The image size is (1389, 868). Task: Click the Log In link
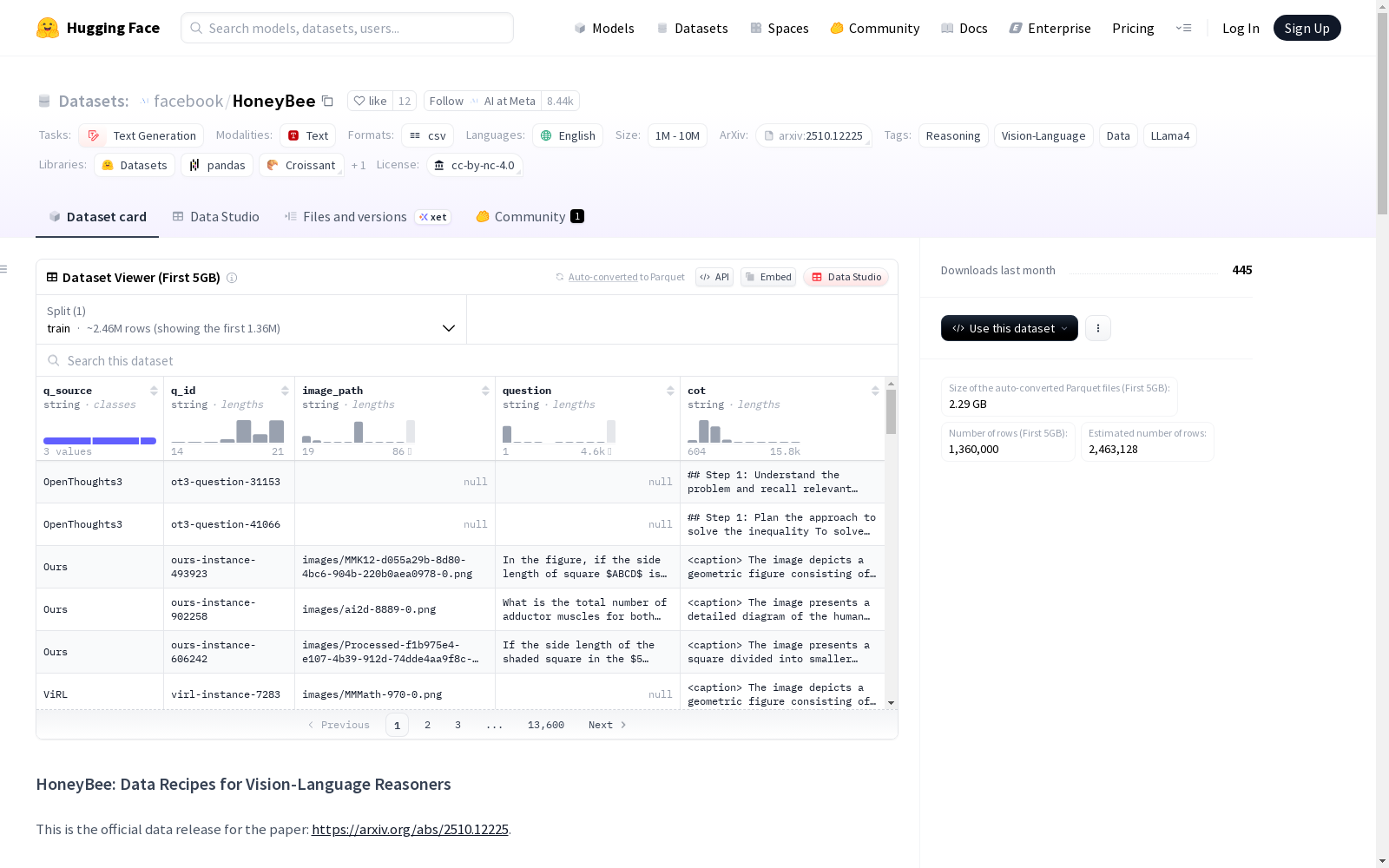[x=1241, y=28]
